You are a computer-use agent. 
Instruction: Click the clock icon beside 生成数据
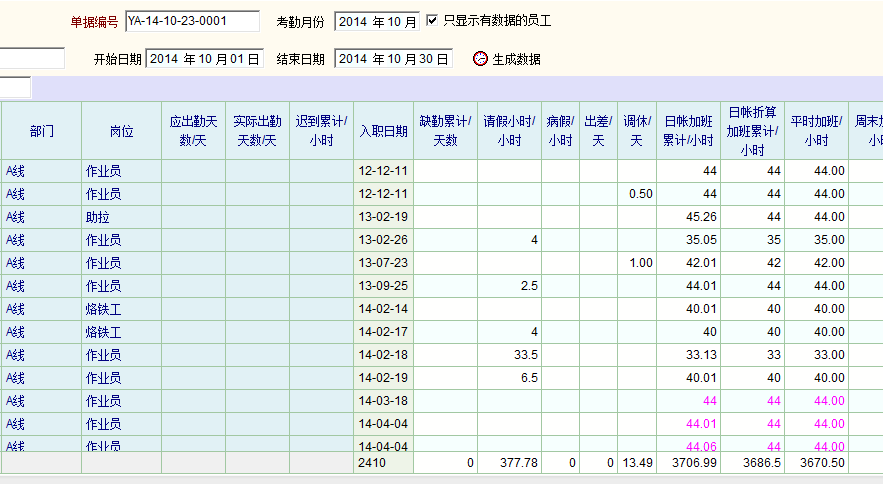coord(480,59)
